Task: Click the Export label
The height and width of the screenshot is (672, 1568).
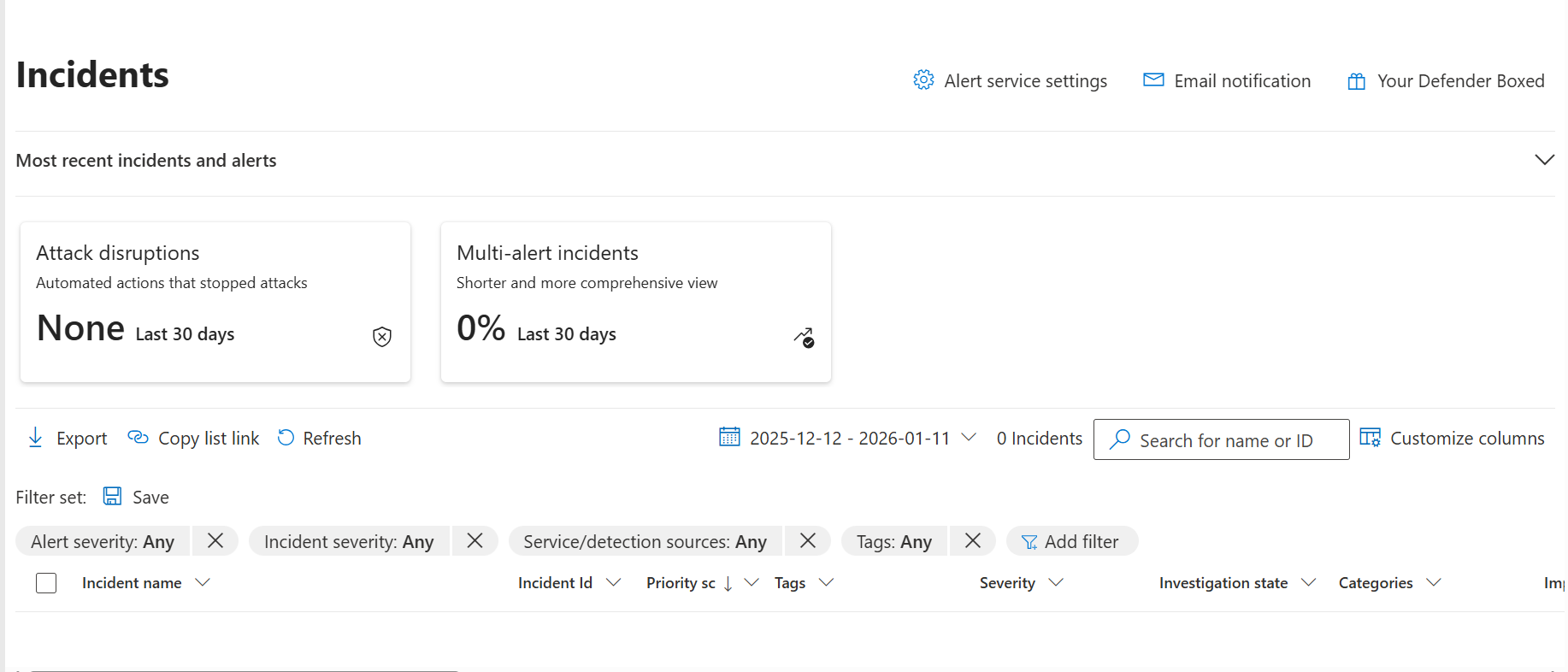Action: point(82,439)
